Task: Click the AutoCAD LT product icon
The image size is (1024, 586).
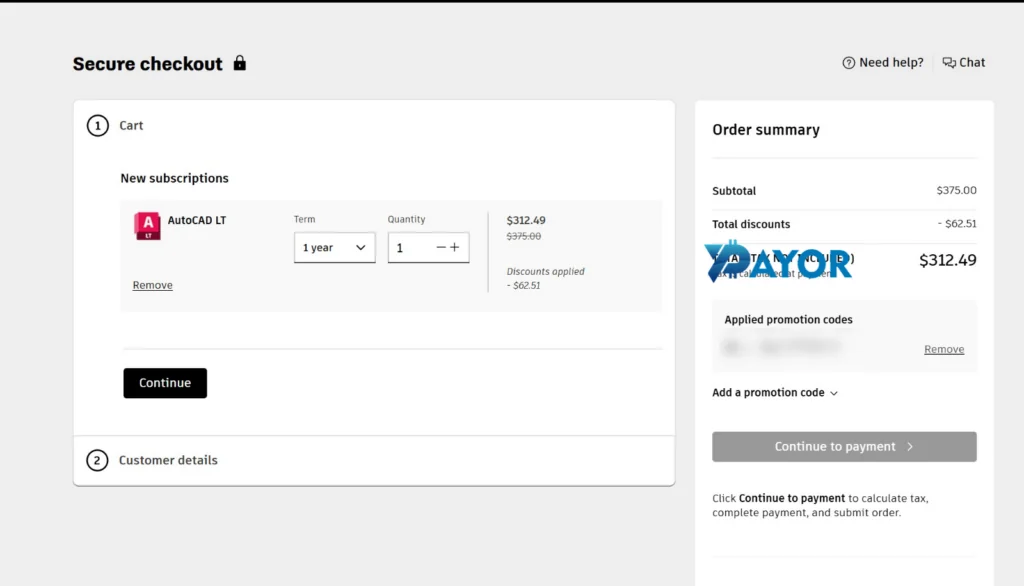Action: pos(147,226)
